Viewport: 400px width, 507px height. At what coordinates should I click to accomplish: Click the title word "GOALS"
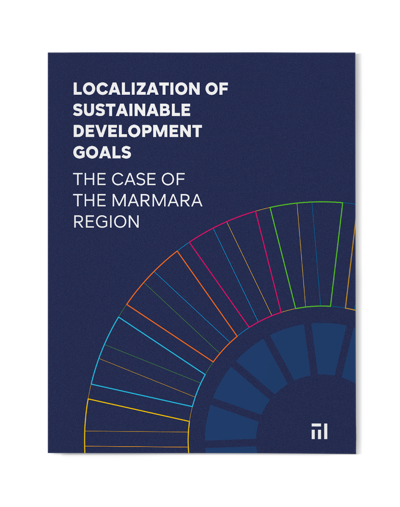pyautogui.click(x=102, y=152)
